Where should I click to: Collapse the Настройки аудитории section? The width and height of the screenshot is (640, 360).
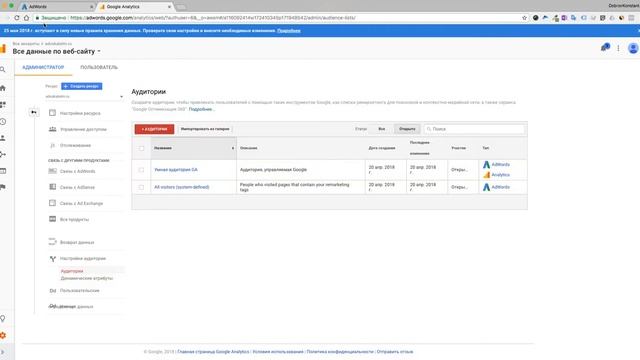pyautogui.click(x=83, y=258)
